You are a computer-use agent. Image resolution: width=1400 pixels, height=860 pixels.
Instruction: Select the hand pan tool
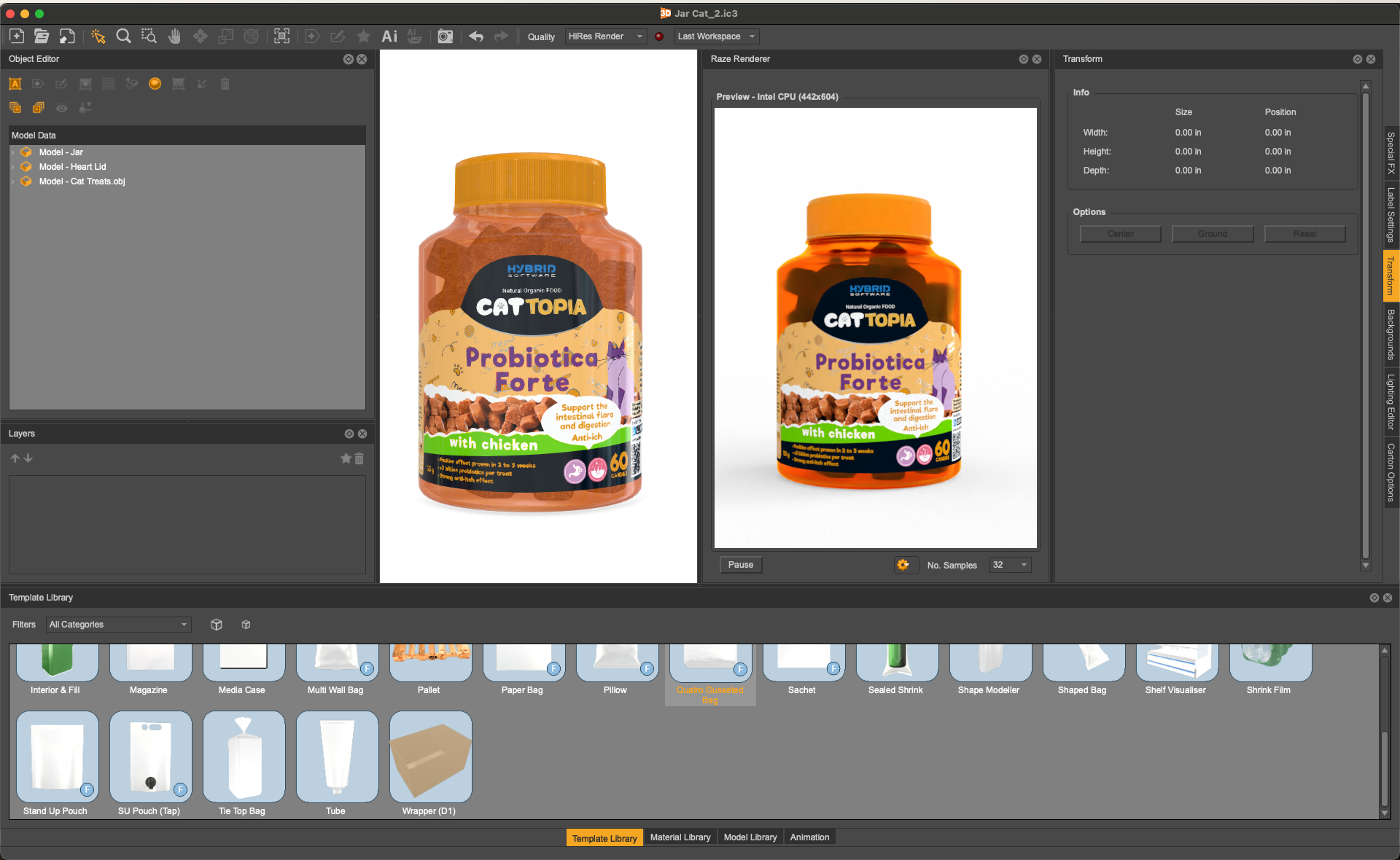click(174, 36)
